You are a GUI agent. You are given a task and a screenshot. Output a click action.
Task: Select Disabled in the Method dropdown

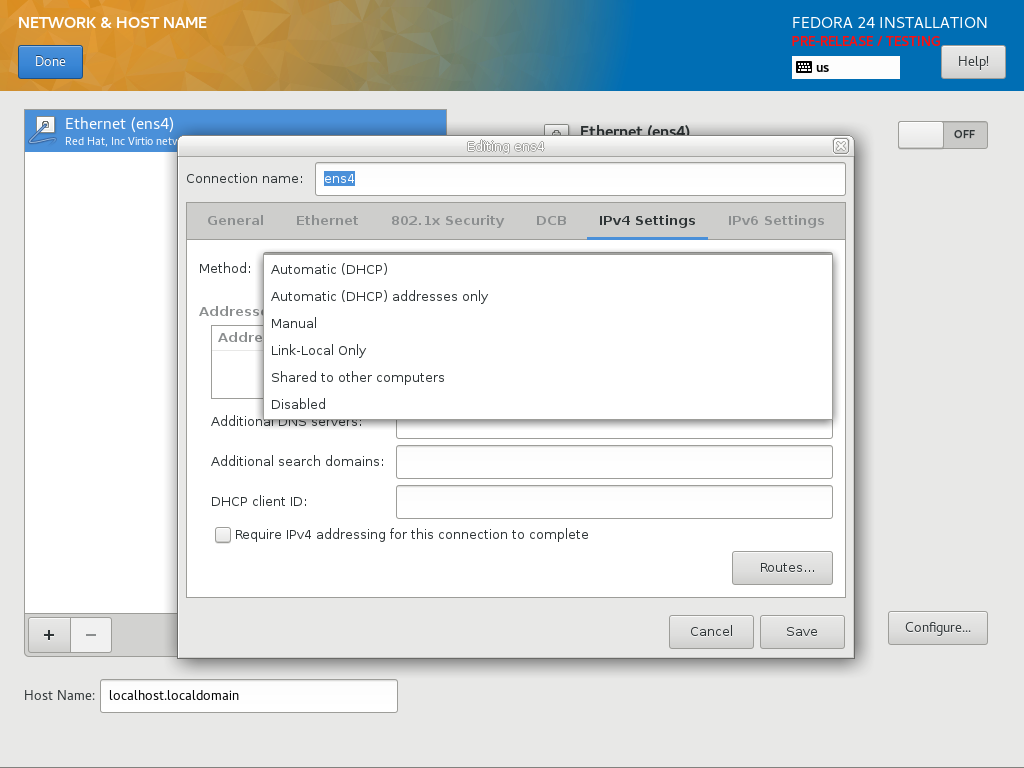coord(548,404)
